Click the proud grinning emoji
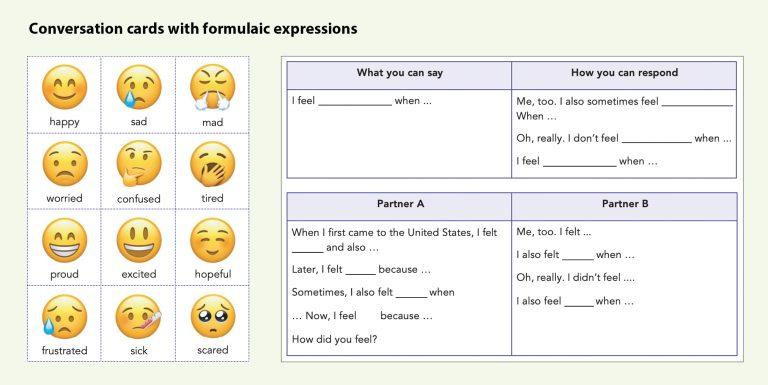Image resolution: width=768 pixels, height=385 pixels. 64,241
